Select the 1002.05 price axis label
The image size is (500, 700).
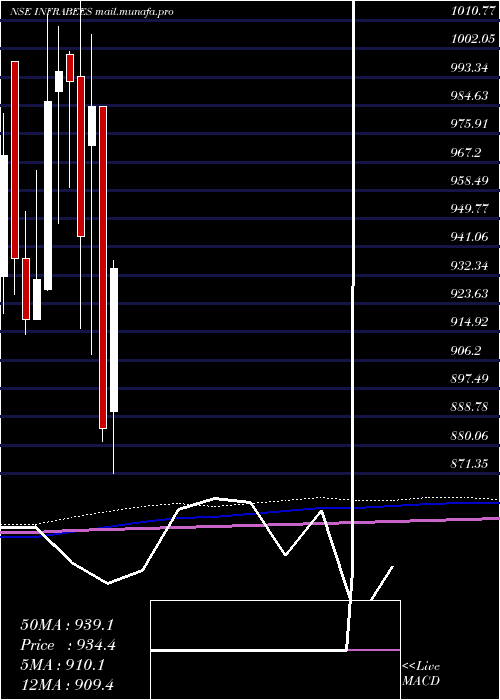click(472, 39)
